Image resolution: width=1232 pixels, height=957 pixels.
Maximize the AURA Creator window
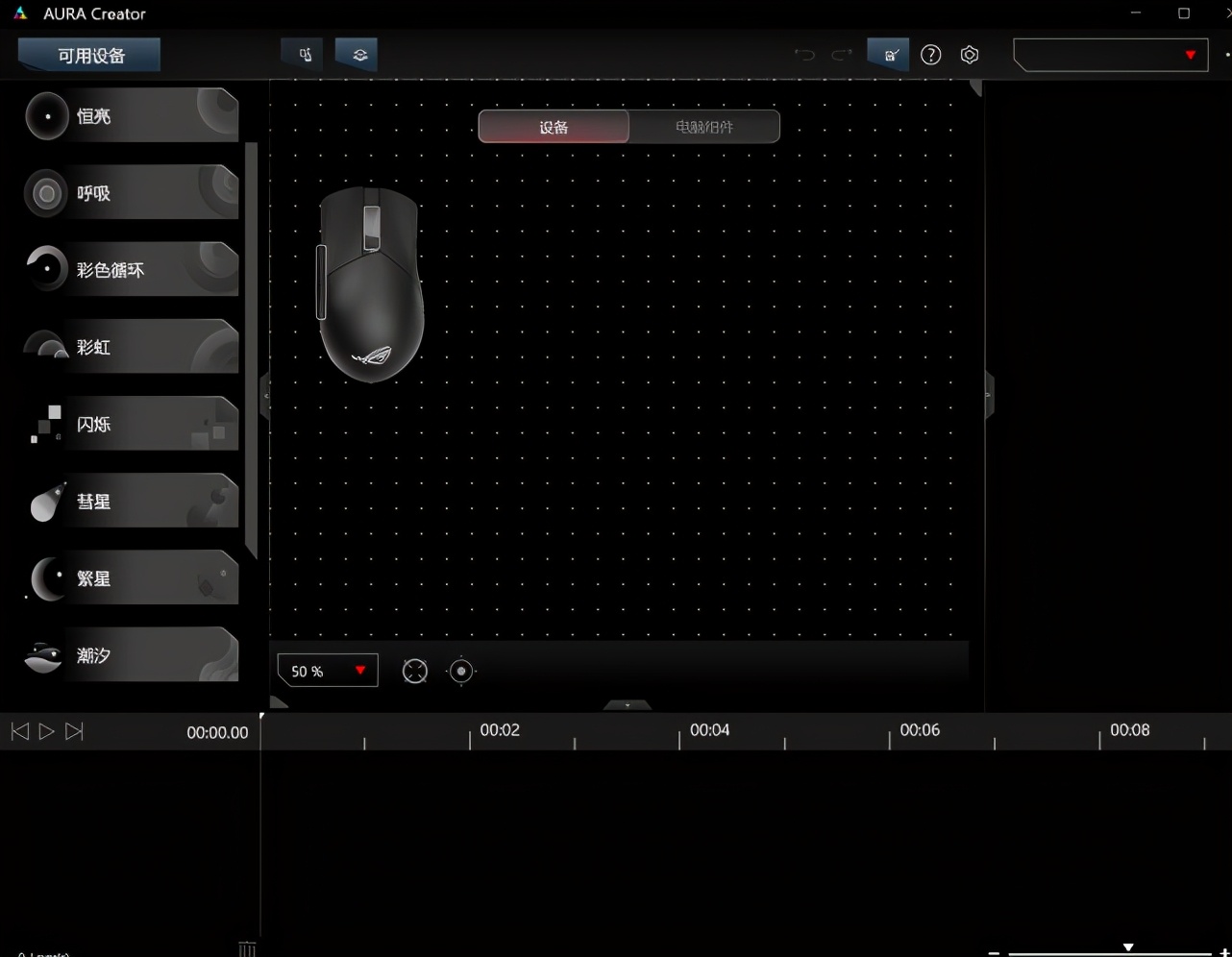1184,13
